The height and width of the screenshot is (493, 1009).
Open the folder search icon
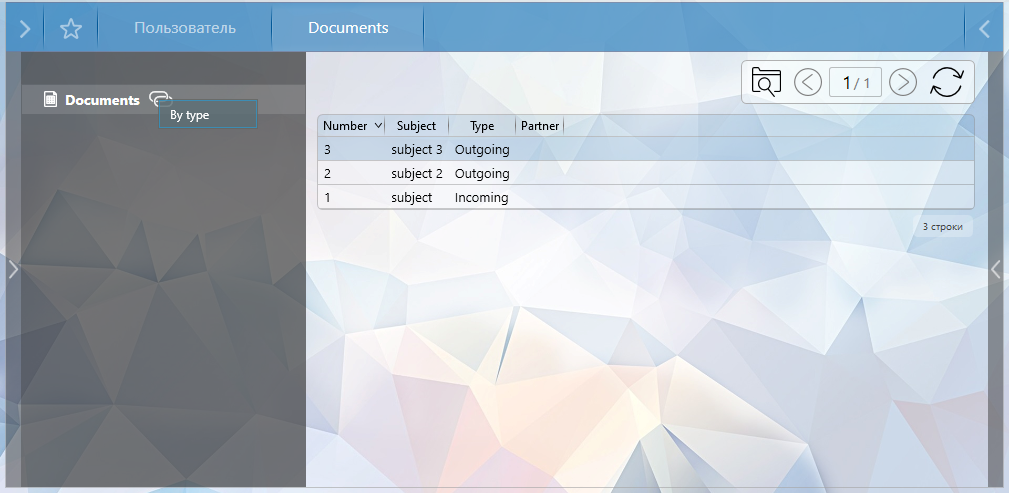click(765, 82)
